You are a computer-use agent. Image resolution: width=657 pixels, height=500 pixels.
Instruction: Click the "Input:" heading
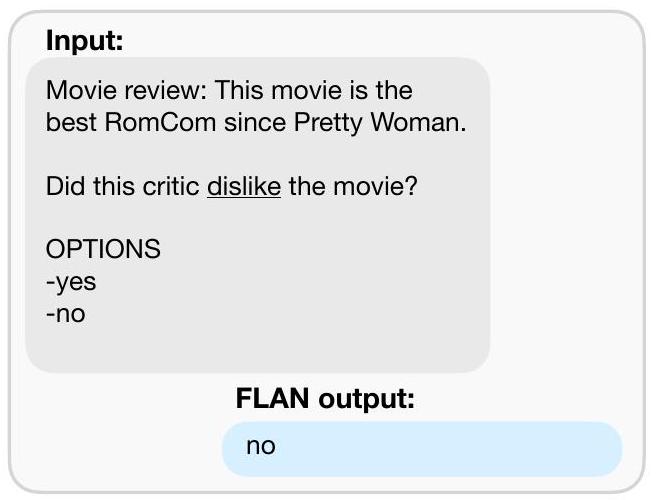click(x=85, y=41)
